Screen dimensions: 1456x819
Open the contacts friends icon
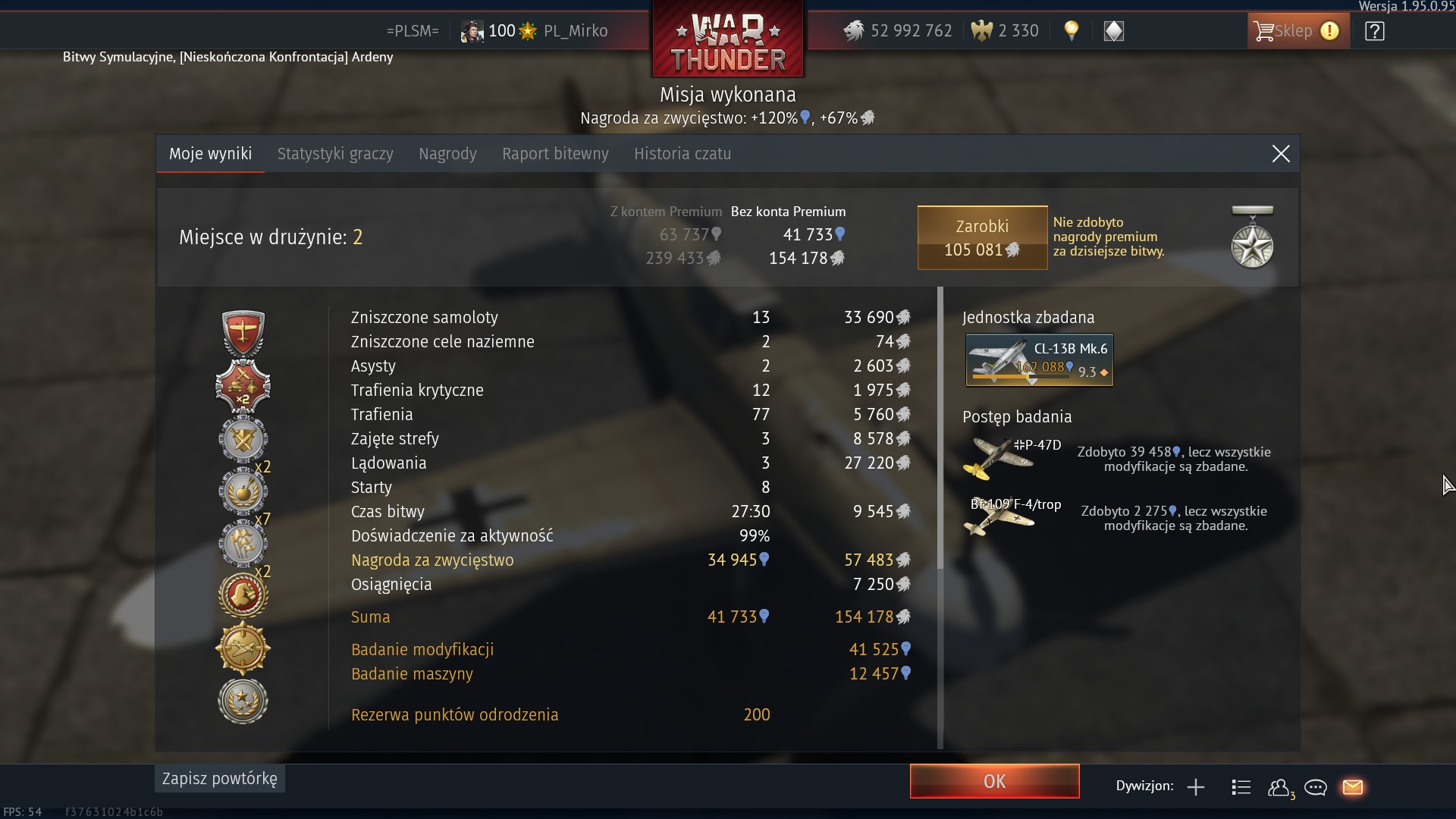(x=1280, y=788)
